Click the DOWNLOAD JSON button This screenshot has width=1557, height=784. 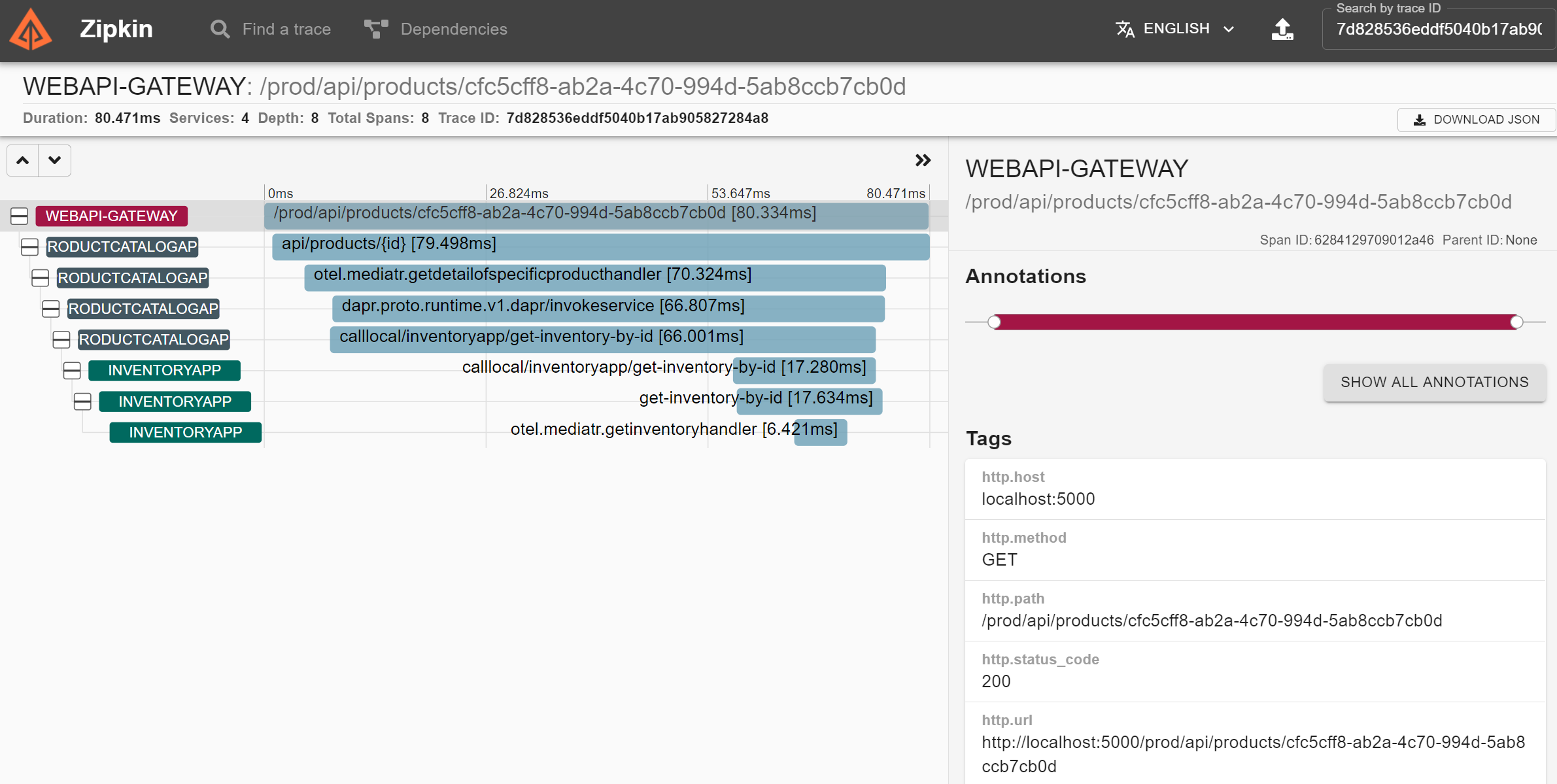(1476, 120)
